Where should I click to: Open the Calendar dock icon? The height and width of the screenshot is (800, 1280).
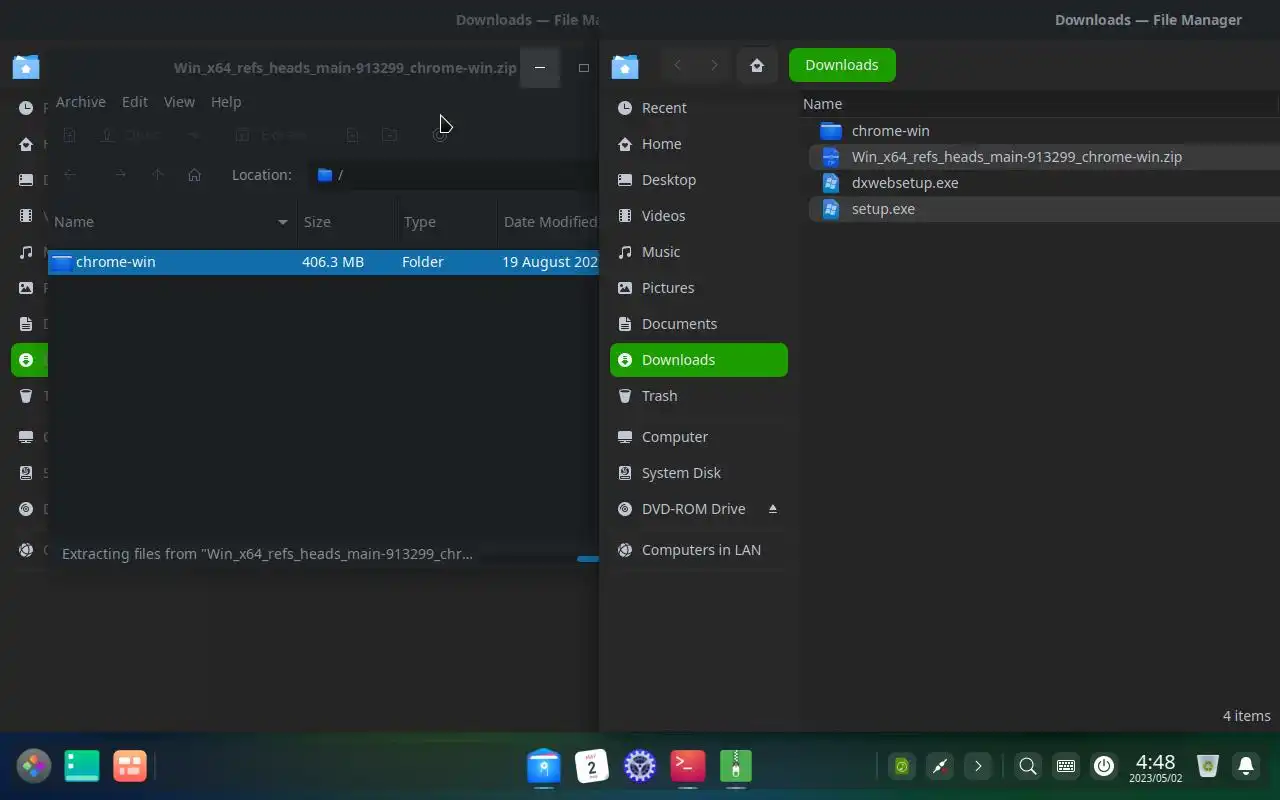tap(592, 767)
